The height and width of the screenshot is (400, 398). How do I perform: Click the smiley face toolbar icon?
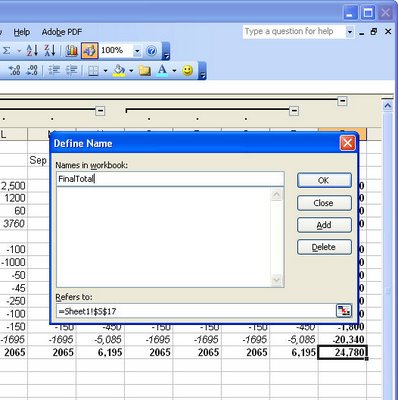coord(188,70)
